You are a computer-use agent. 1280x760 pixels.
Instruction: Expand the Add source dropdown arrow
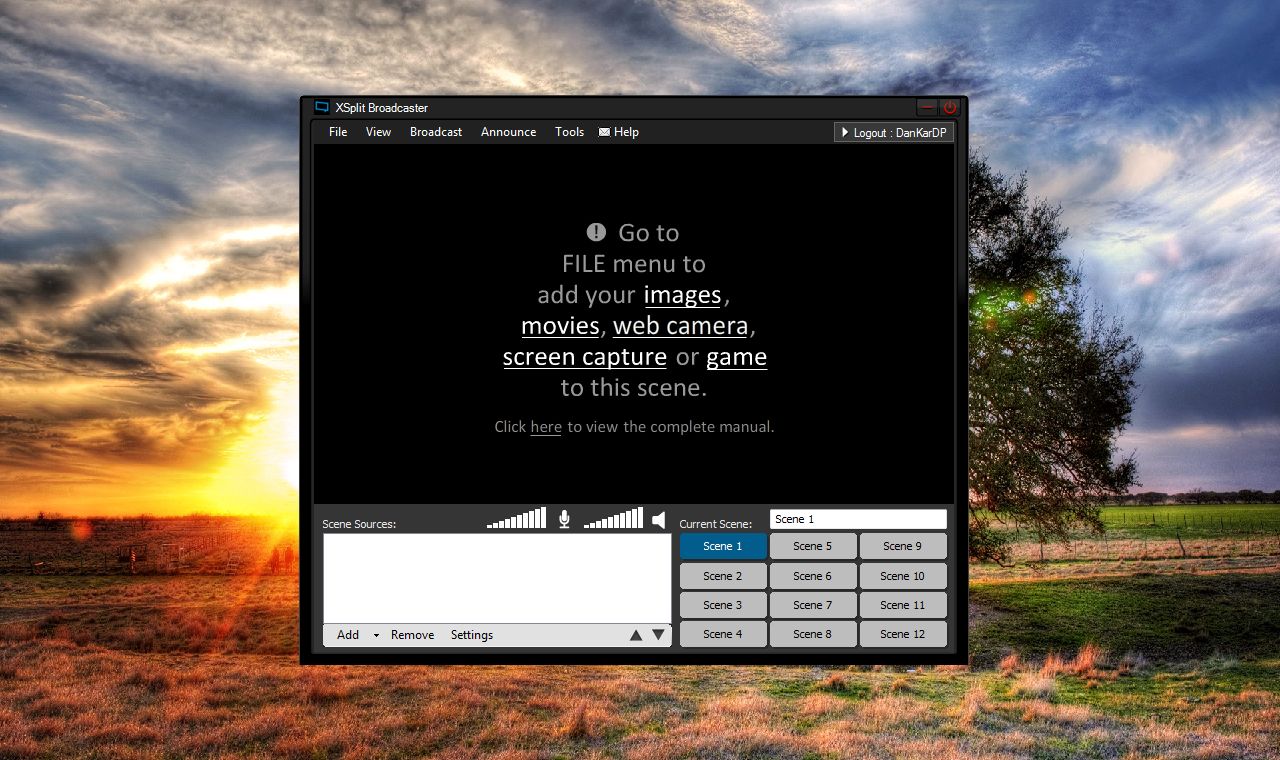(376, 636)
